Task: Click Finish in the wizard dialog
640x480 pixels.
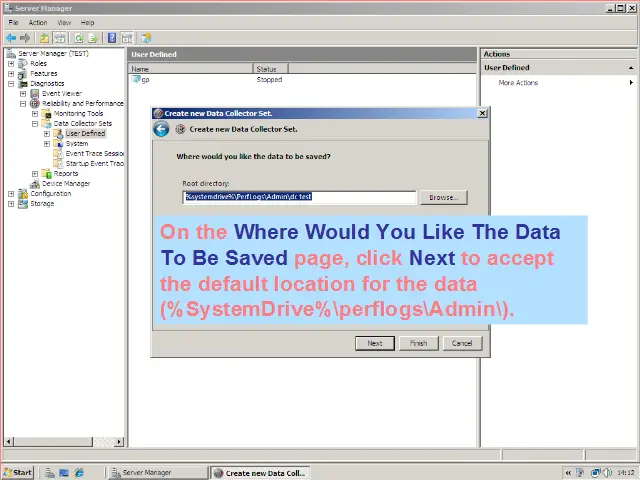Action: tap(418, 343)
